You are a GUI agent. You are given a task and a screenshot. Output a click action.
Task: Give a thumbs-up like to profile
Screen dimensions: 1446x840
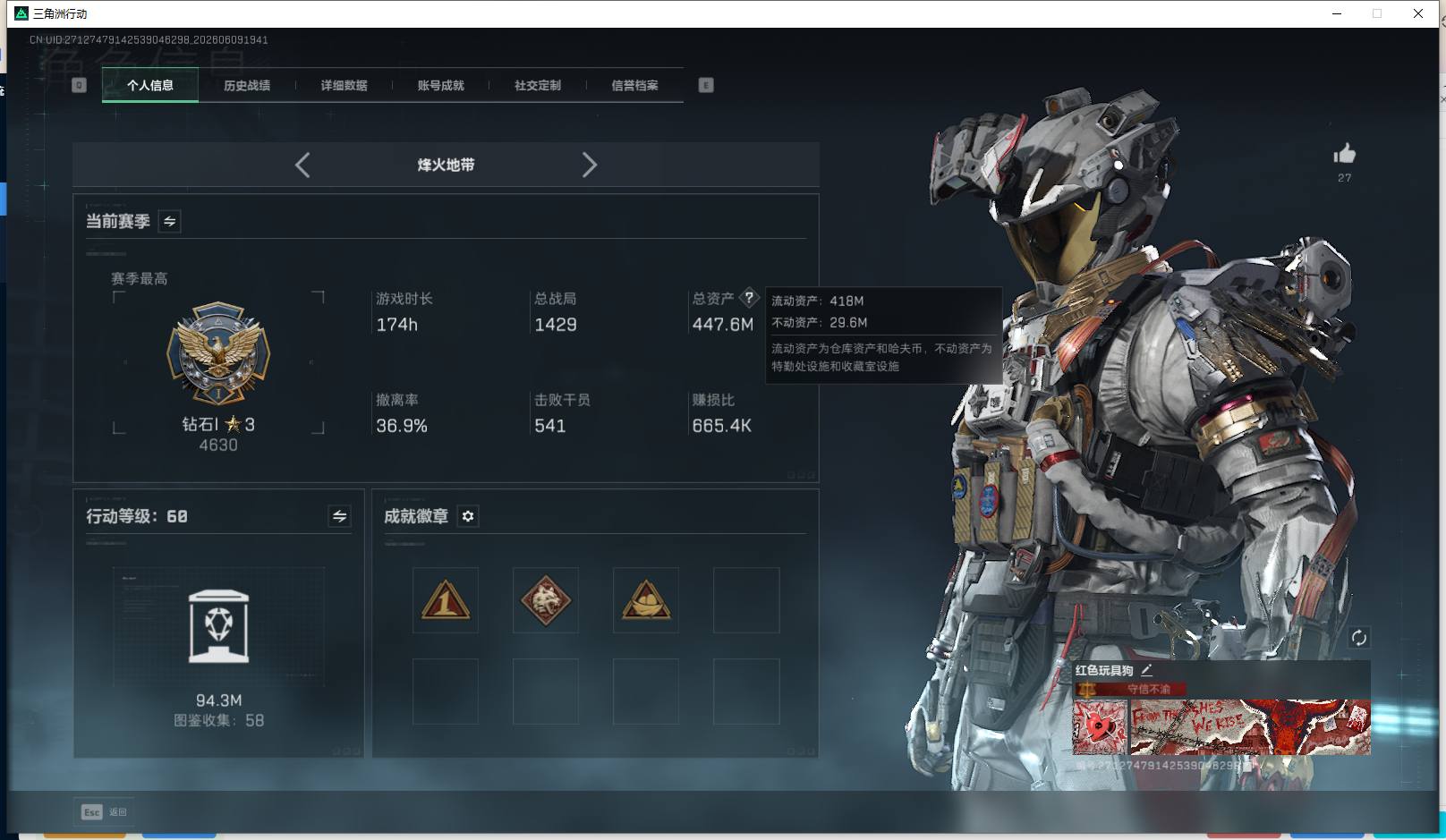click(x=1344, y=154)
